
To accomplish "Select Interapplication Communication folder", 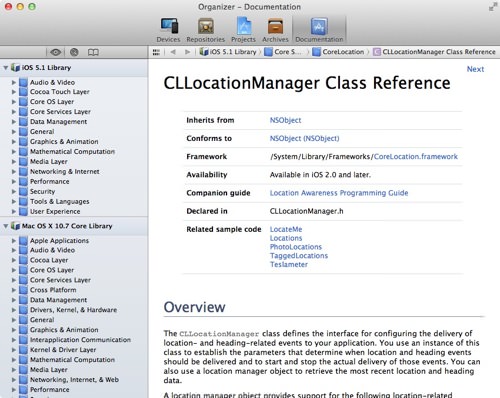I will pos(80,340).
